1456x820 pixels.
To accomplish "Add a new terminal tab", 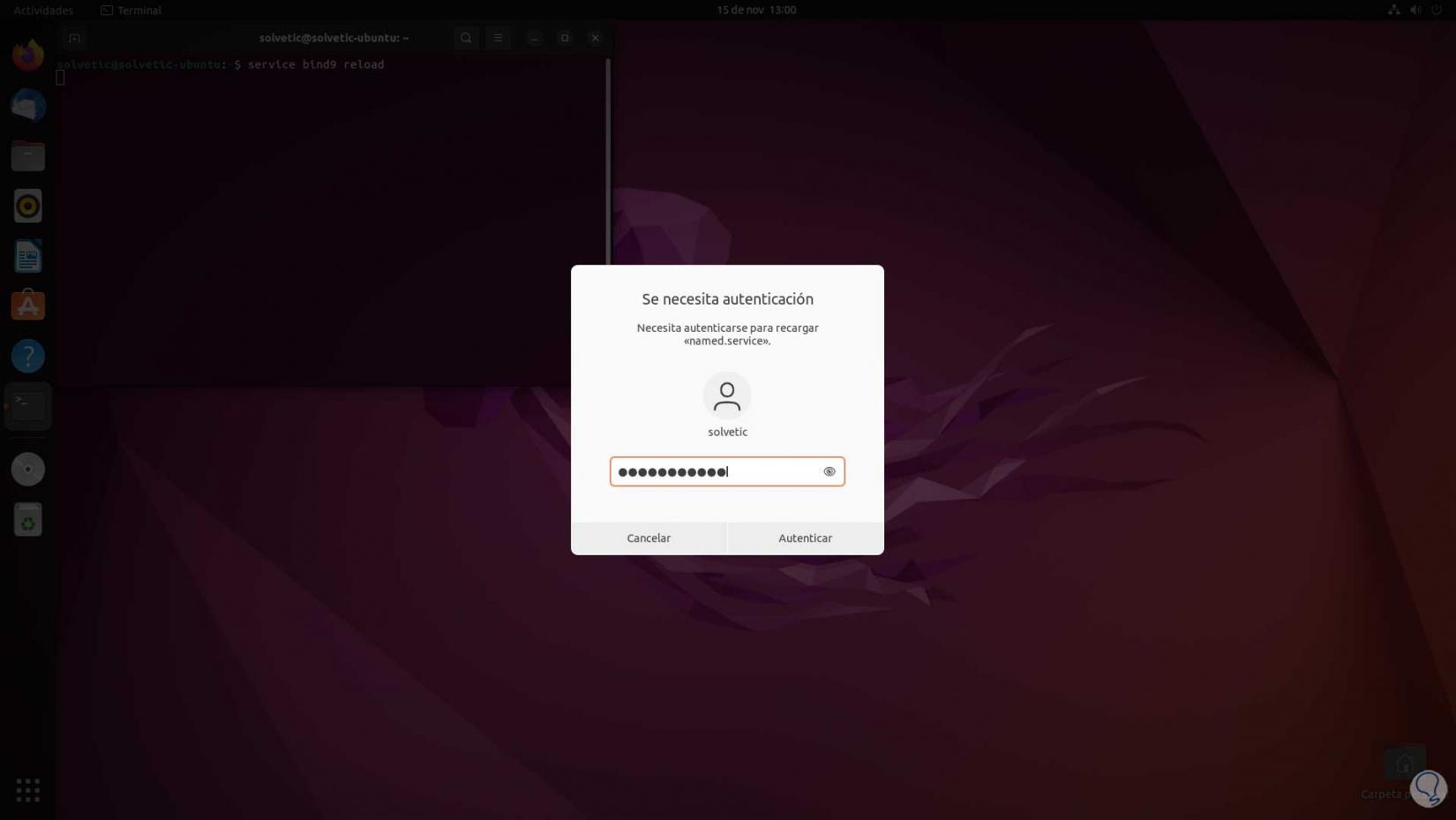I will 74,38.
